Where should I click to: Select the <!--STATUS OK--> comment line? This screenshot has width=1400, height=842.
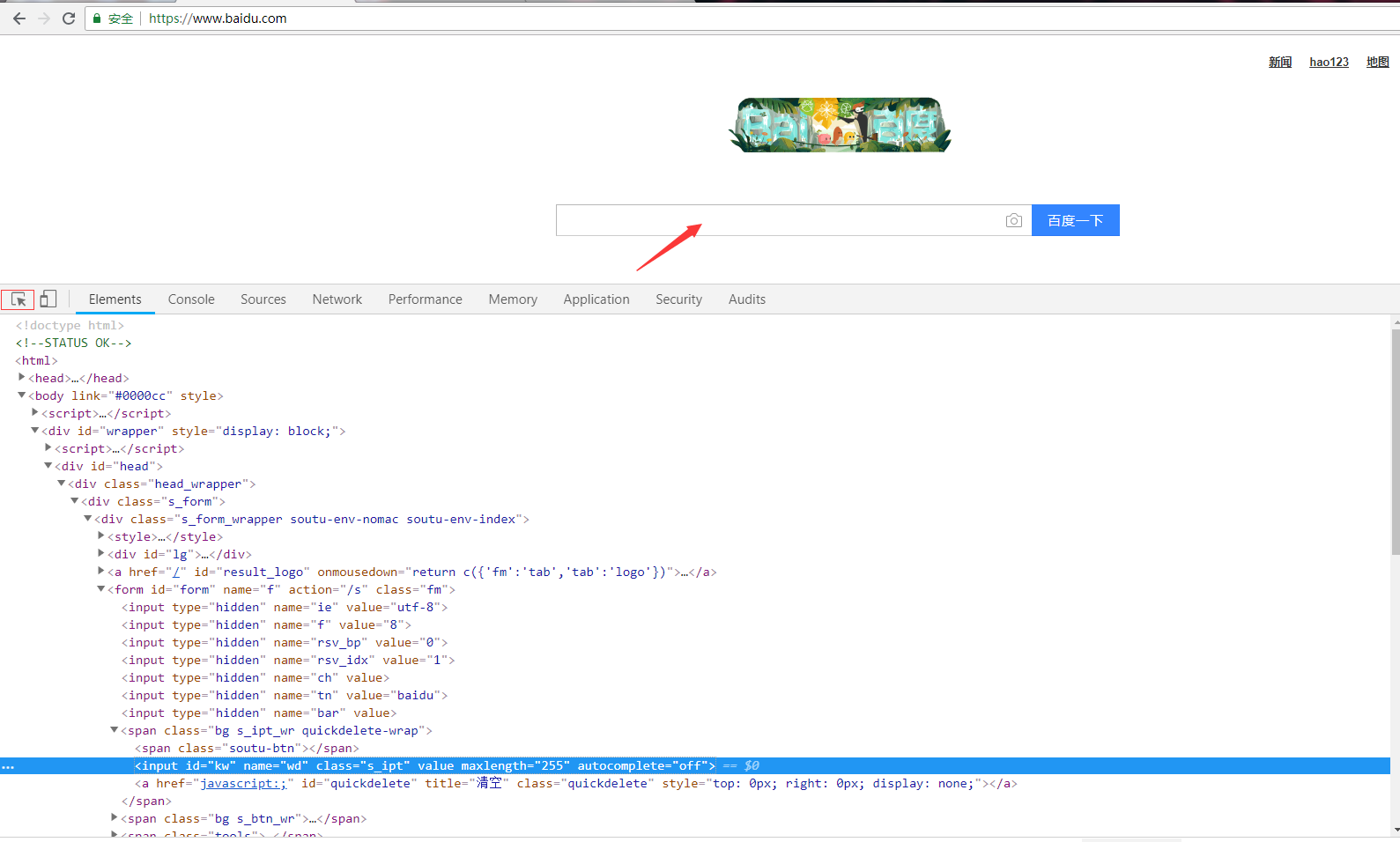pyautogui.click(x=73, y=343)
